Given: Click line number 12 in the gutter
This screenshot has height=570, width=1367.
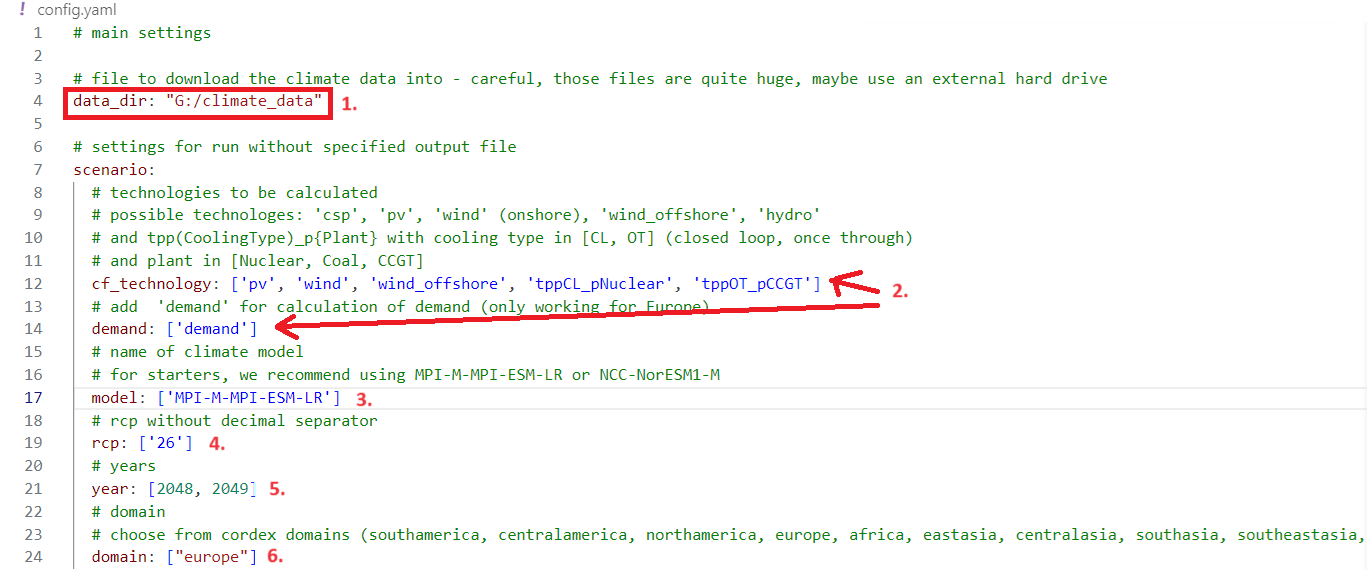Looking at the screenshot, I should point(33,284).
